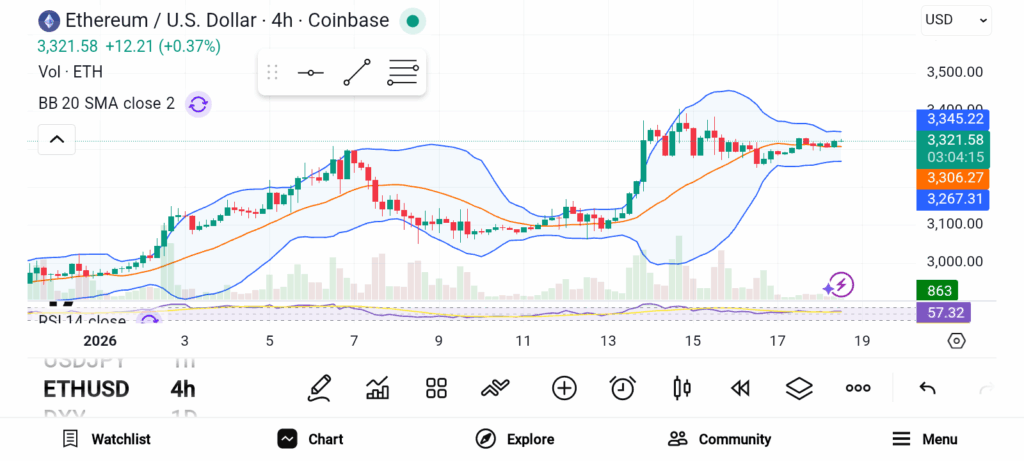Click the plus icon to add symbol

(564, 388)
